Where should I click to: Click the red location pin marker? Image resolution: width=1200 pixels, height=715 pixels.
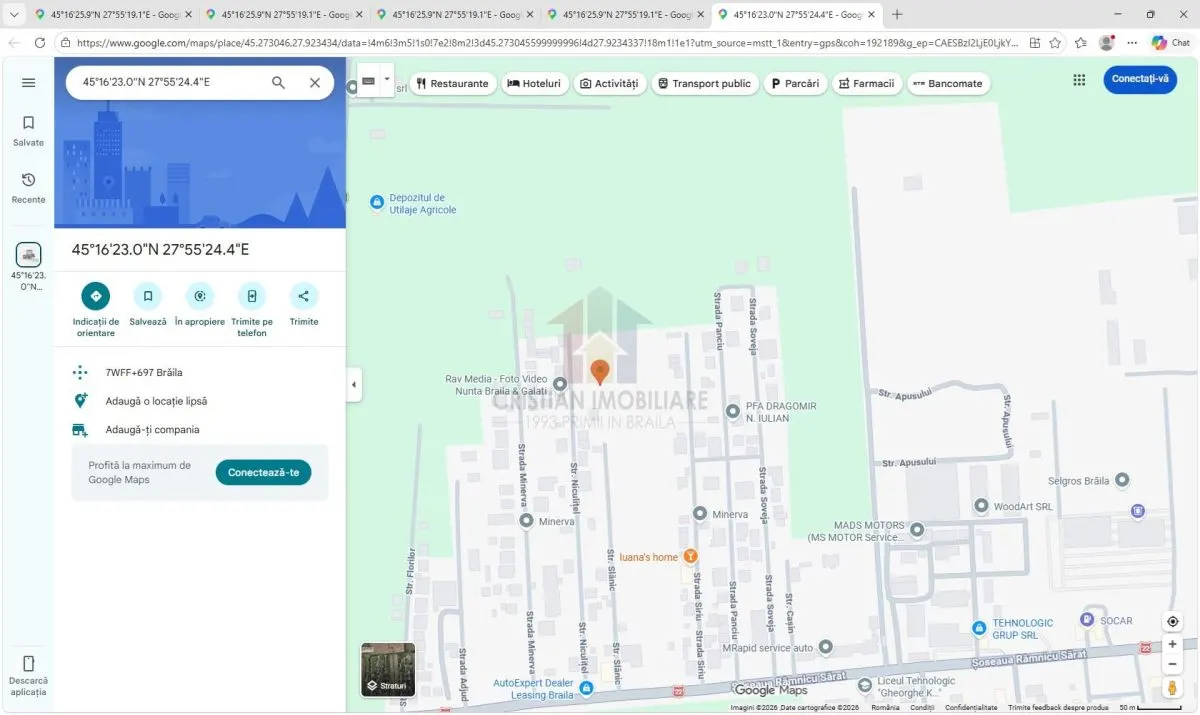[600, 372]
